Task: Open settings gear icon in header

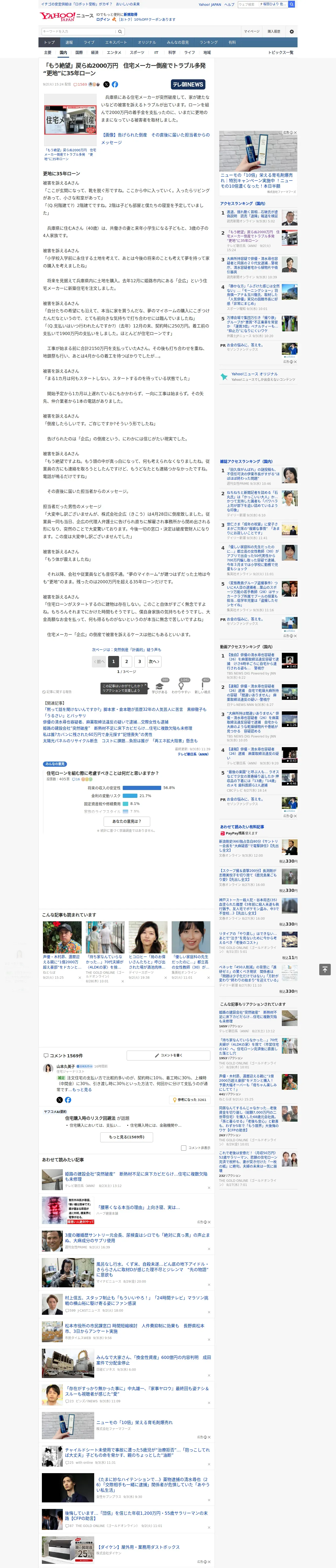Action: [x=292, y=32]
